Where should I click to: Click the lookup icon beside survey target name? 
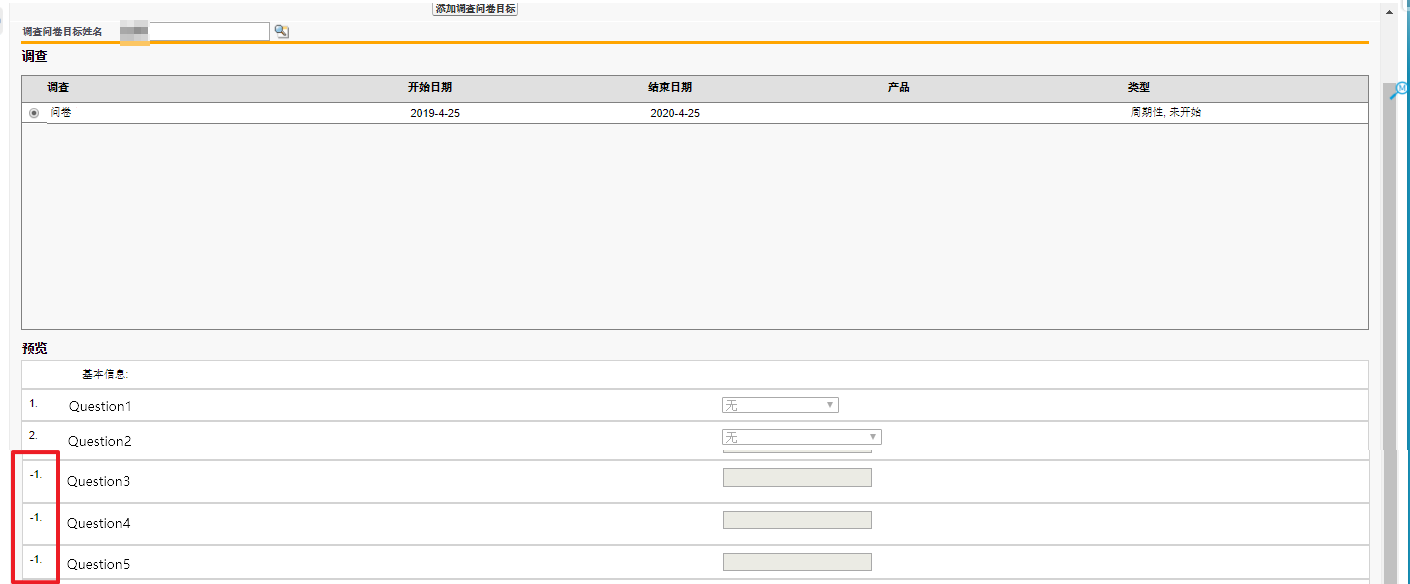pyautogui.click(x=281, y=32)
